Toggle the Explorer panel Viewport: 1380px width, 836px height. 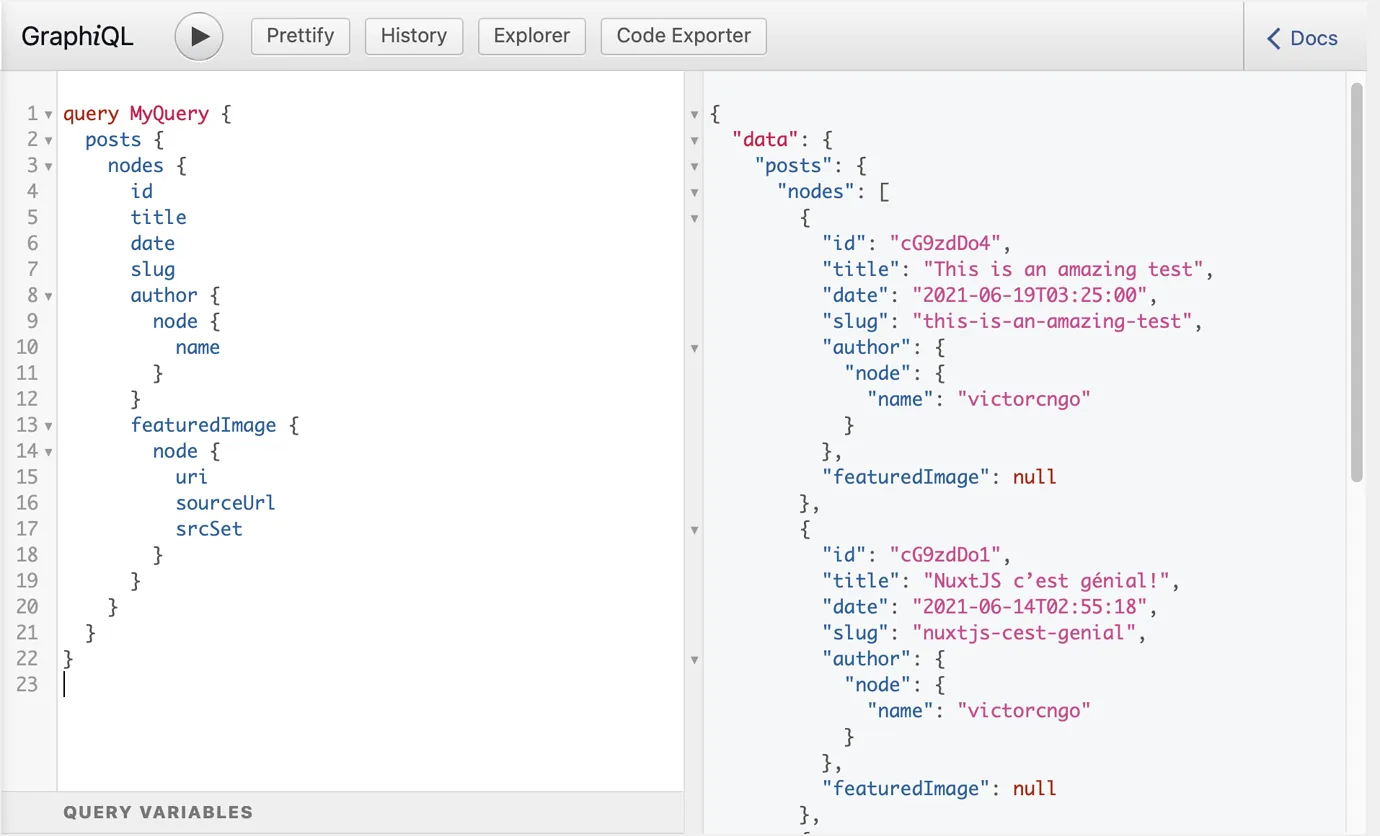pos(531,36)
